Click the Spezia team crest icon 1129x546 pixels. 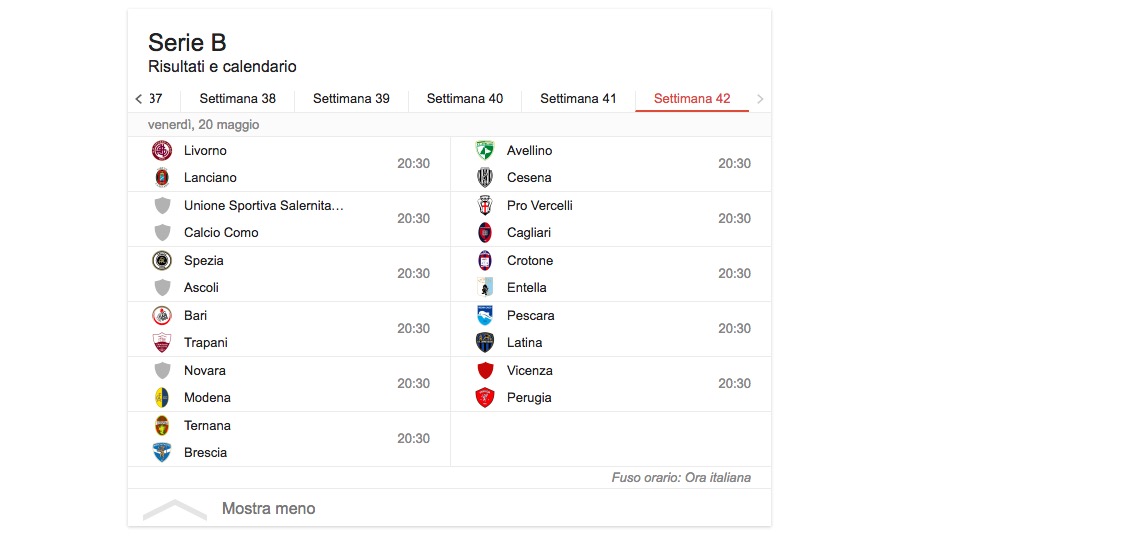tap(162, 261)
